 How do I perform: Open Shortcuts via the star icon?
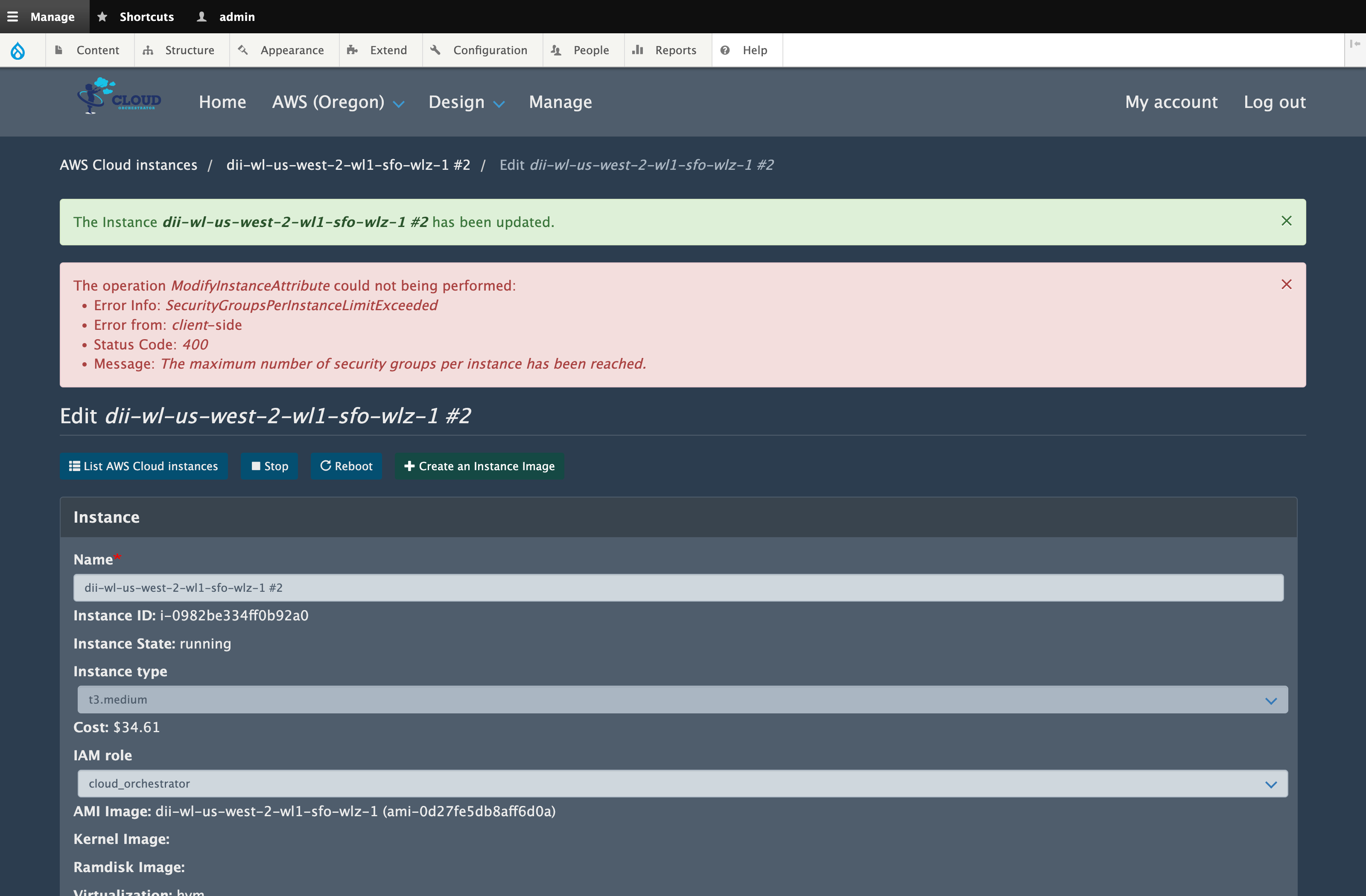[x=102, y=17]
